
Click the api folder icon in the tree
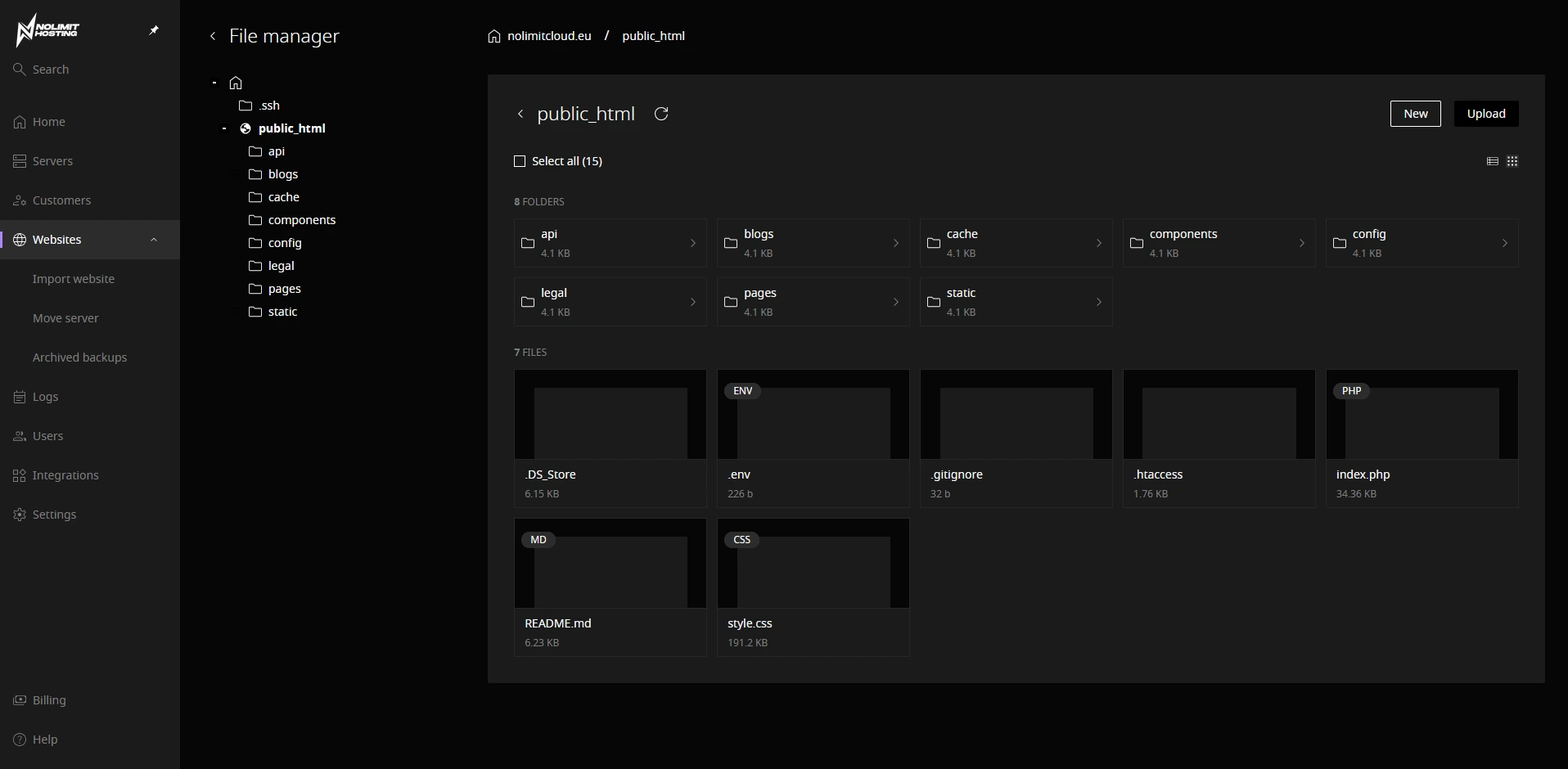[255, 151]
